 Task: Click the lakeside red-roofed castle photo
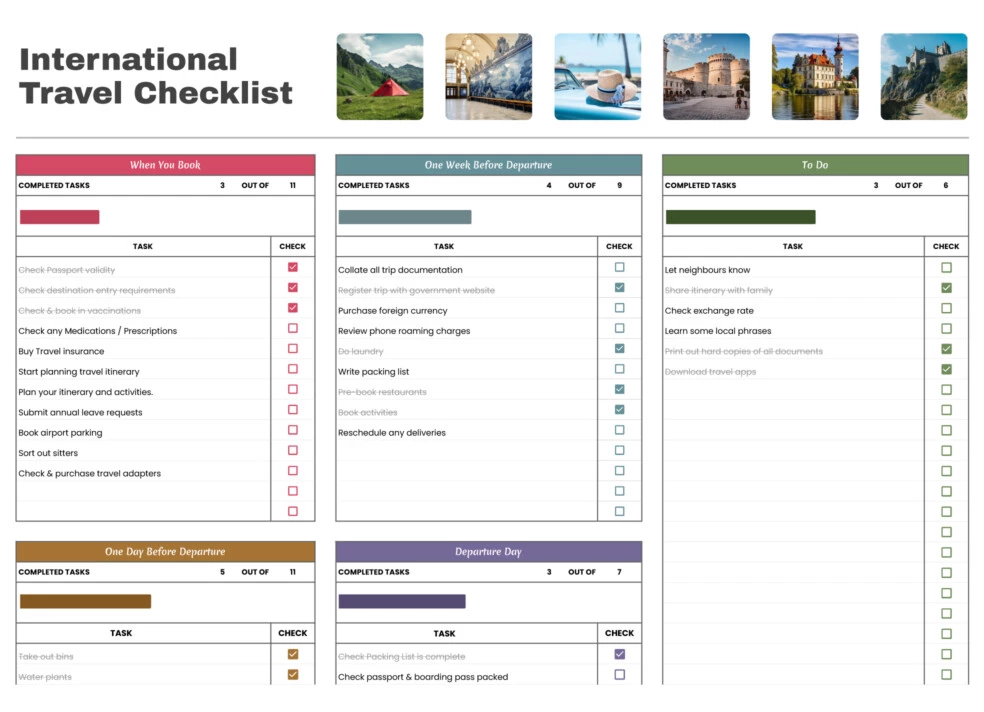tap(815, 77)
